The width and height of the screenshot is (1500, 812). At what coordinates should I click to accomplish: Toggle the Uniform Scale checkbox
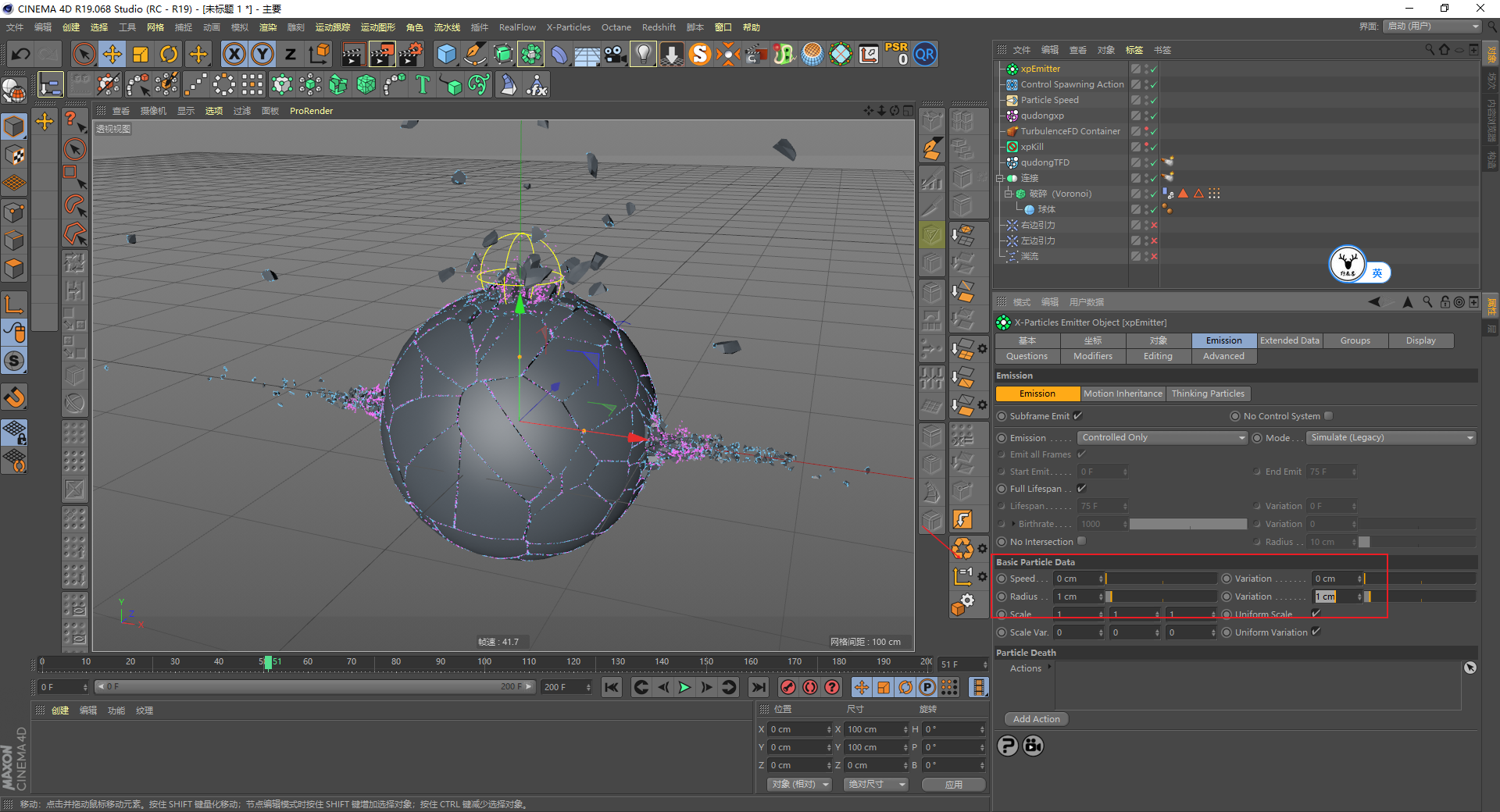click(1316, 614)
